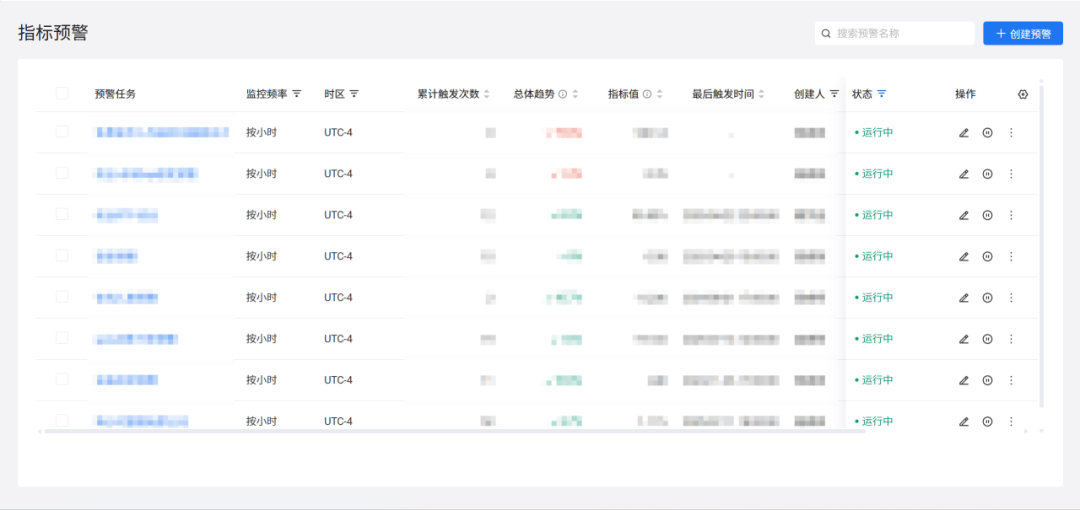Screen dimensions: 1080x510
Task: Click the 操作 column header
Action: tap(965, 94)
